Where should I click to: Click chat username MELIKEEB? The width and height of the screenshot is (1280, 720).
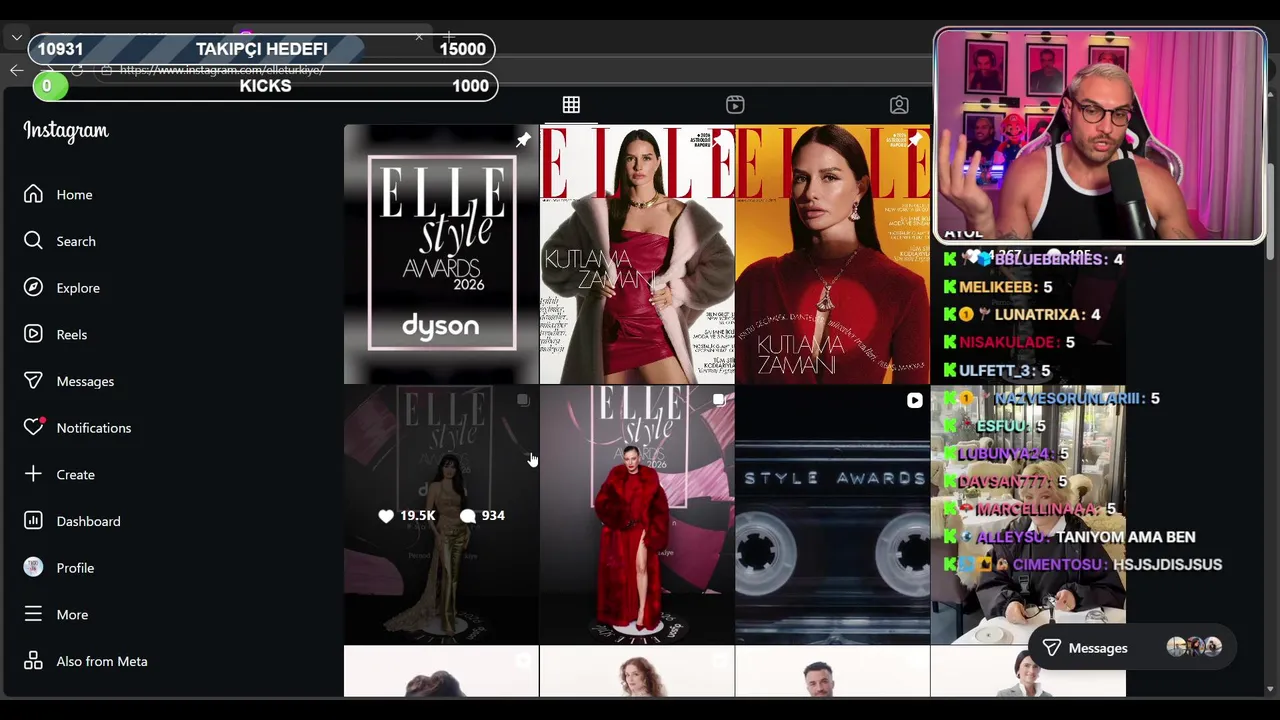997,287
